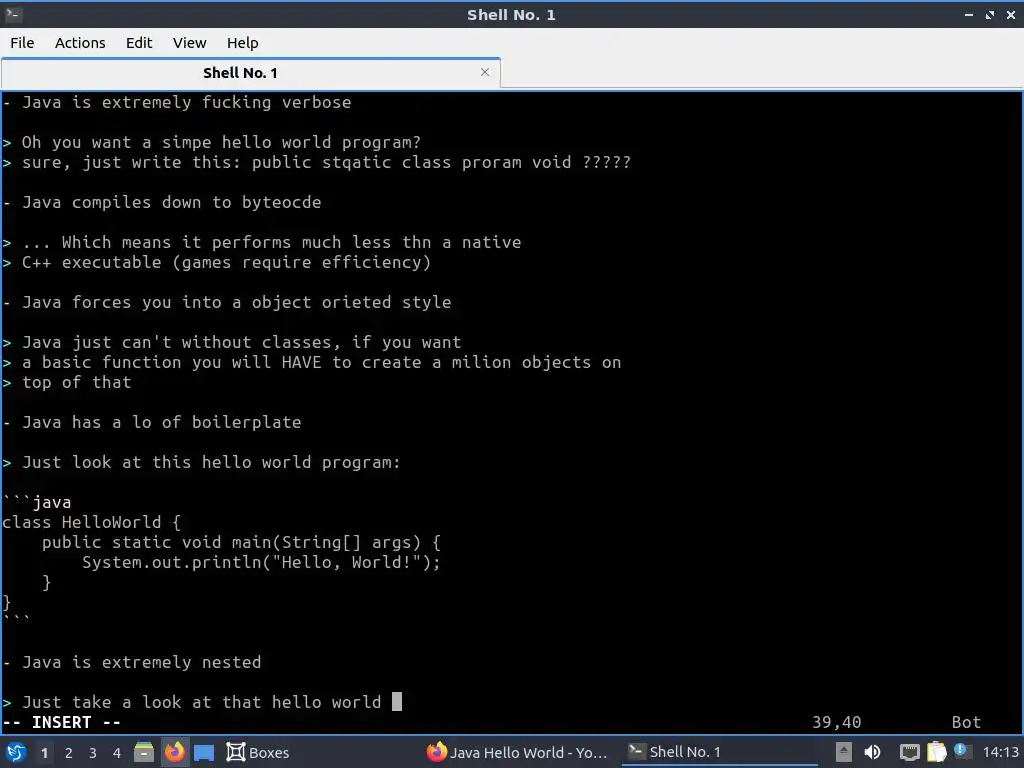Open the File menu
The height and width of the screenshot is (768, 1024).
pos(22,43)
